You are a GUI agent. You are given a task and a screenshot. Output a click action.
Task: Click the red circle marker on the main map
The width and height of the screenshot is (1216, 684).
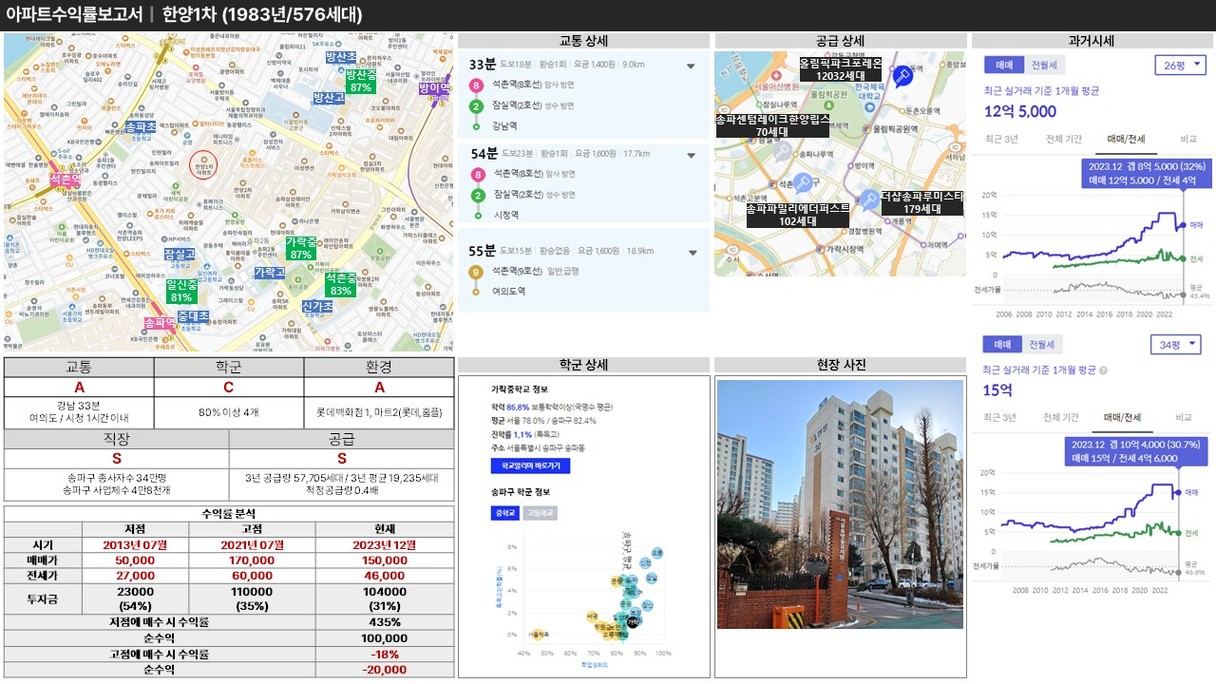(x=203, y=164)
